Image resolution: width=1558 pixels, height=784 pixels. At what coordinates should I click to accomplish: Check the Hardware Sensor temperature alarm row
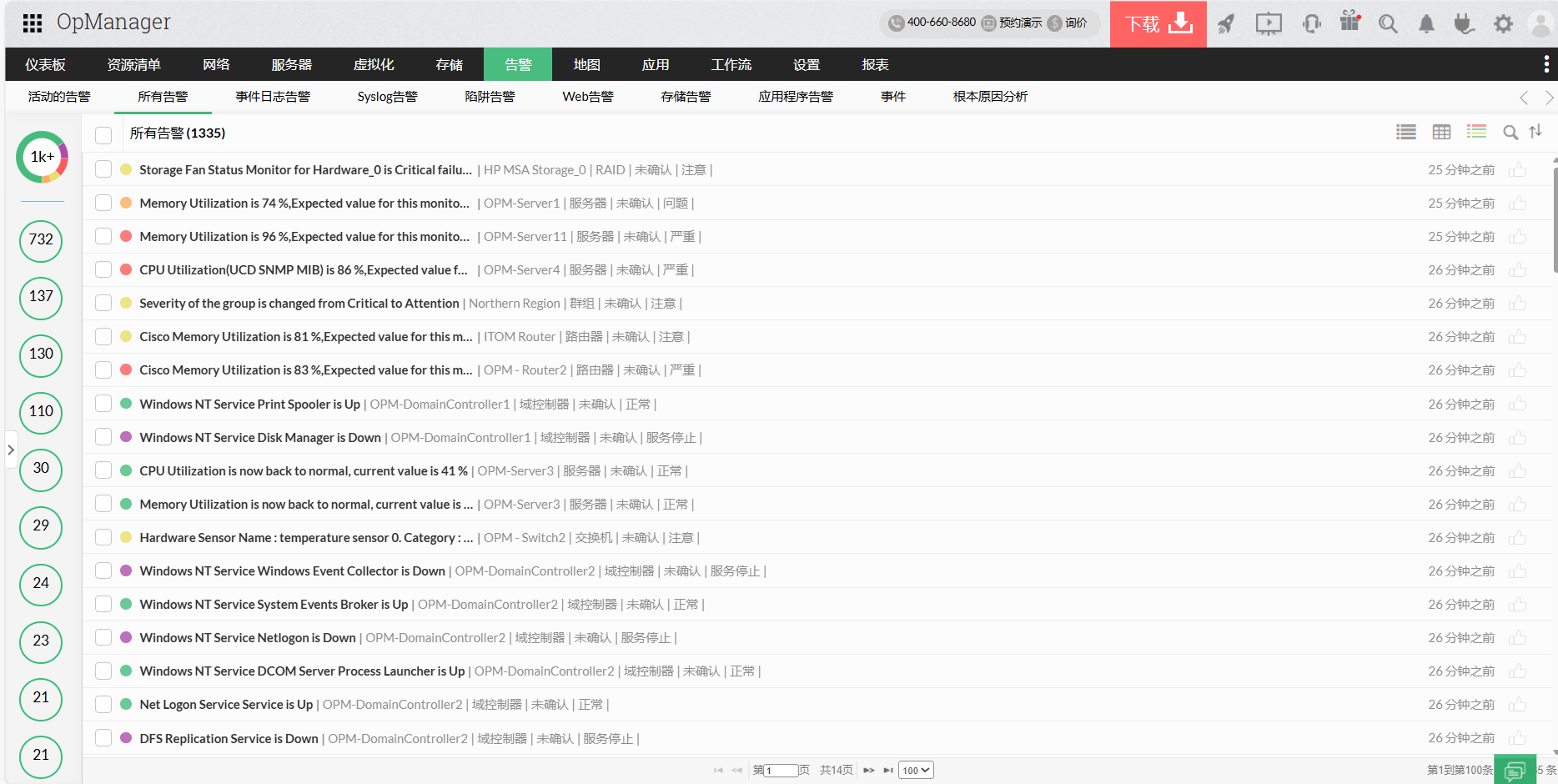pyautogui.click(x=103, y=537)
